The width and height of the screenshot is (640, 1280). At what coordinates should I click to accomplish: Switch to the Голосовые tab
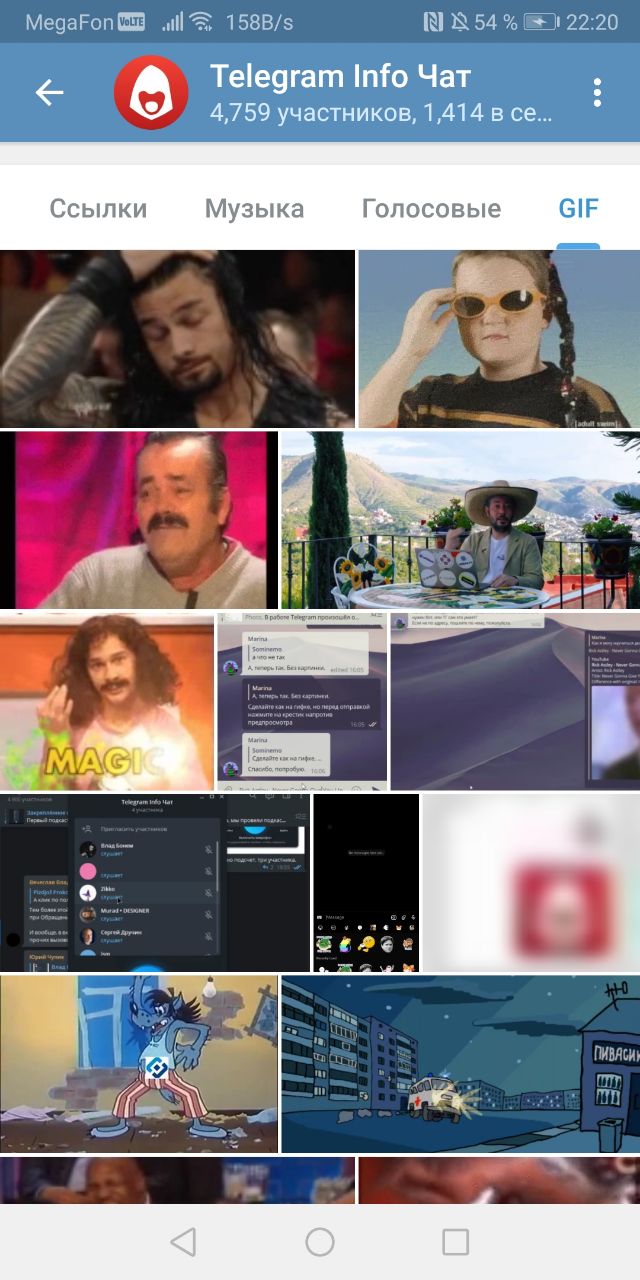tap(431, 209)
